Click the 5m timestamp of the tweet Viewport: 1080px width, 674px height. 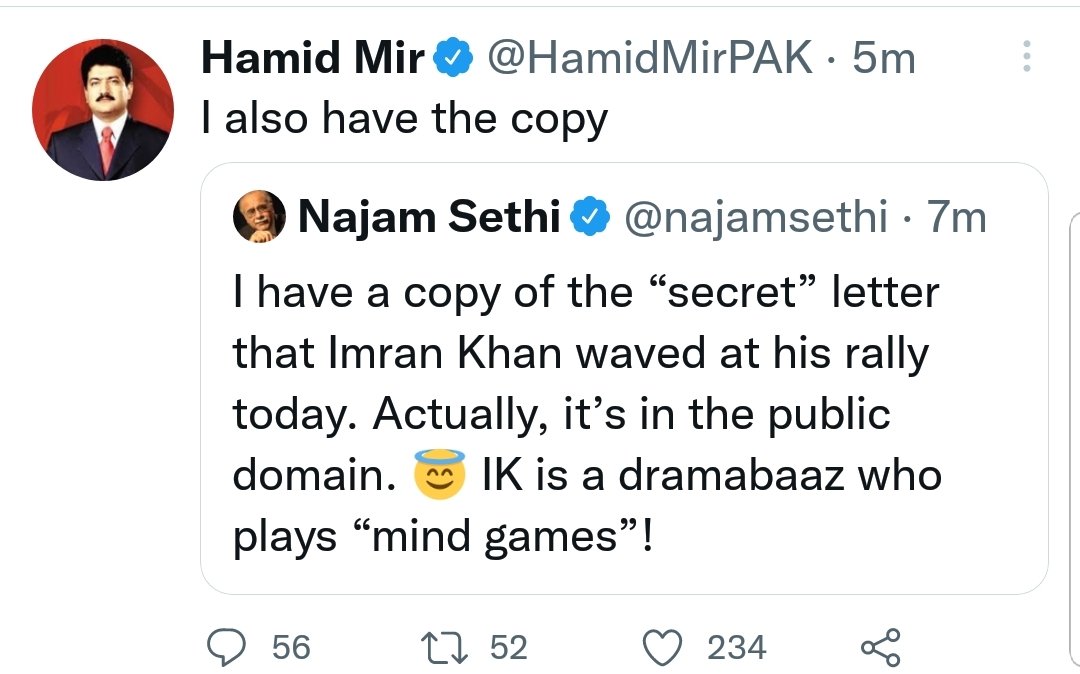pos(884,57)
